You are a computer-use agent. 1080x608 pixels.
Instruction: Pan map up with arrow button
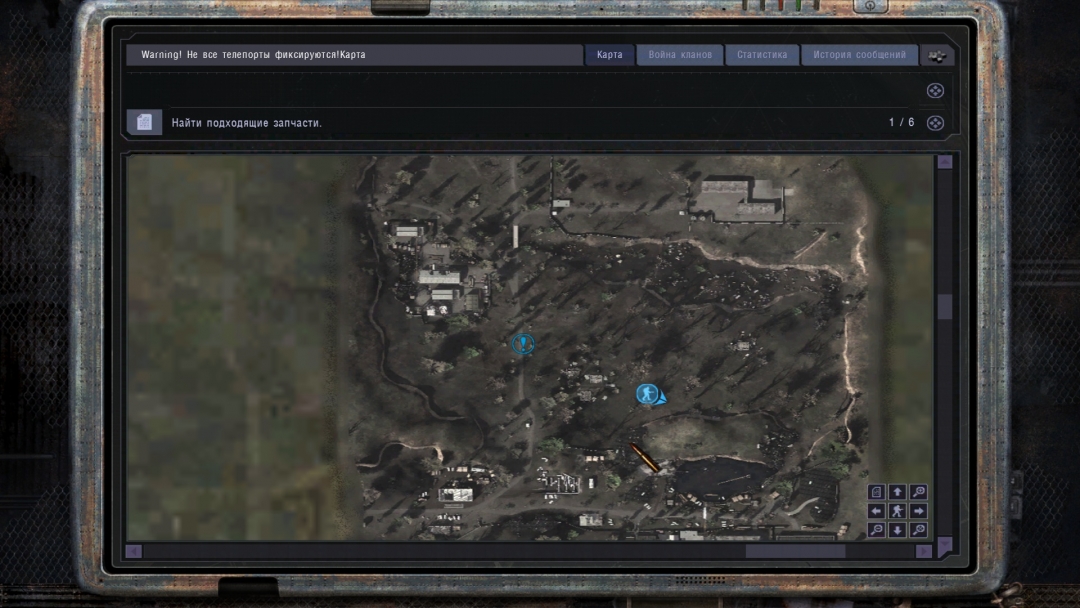[897, 492]
